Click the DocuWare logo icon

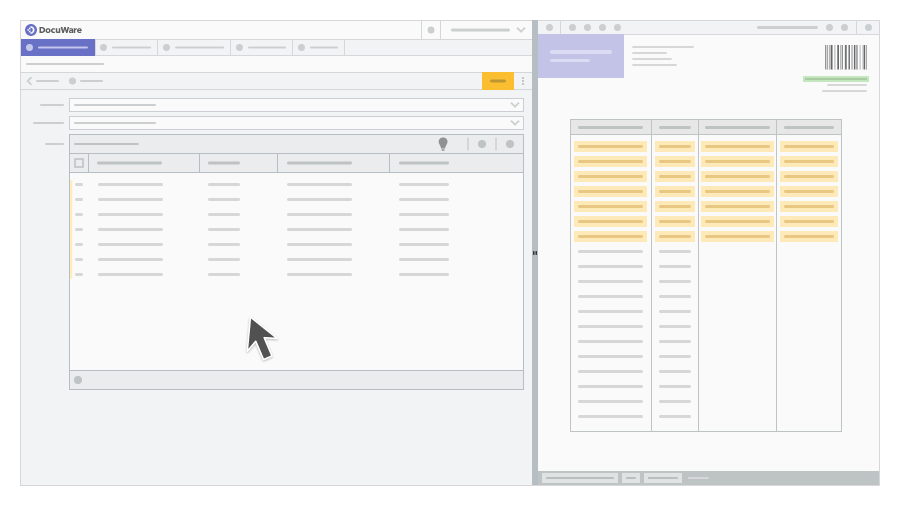pos(31,30)
